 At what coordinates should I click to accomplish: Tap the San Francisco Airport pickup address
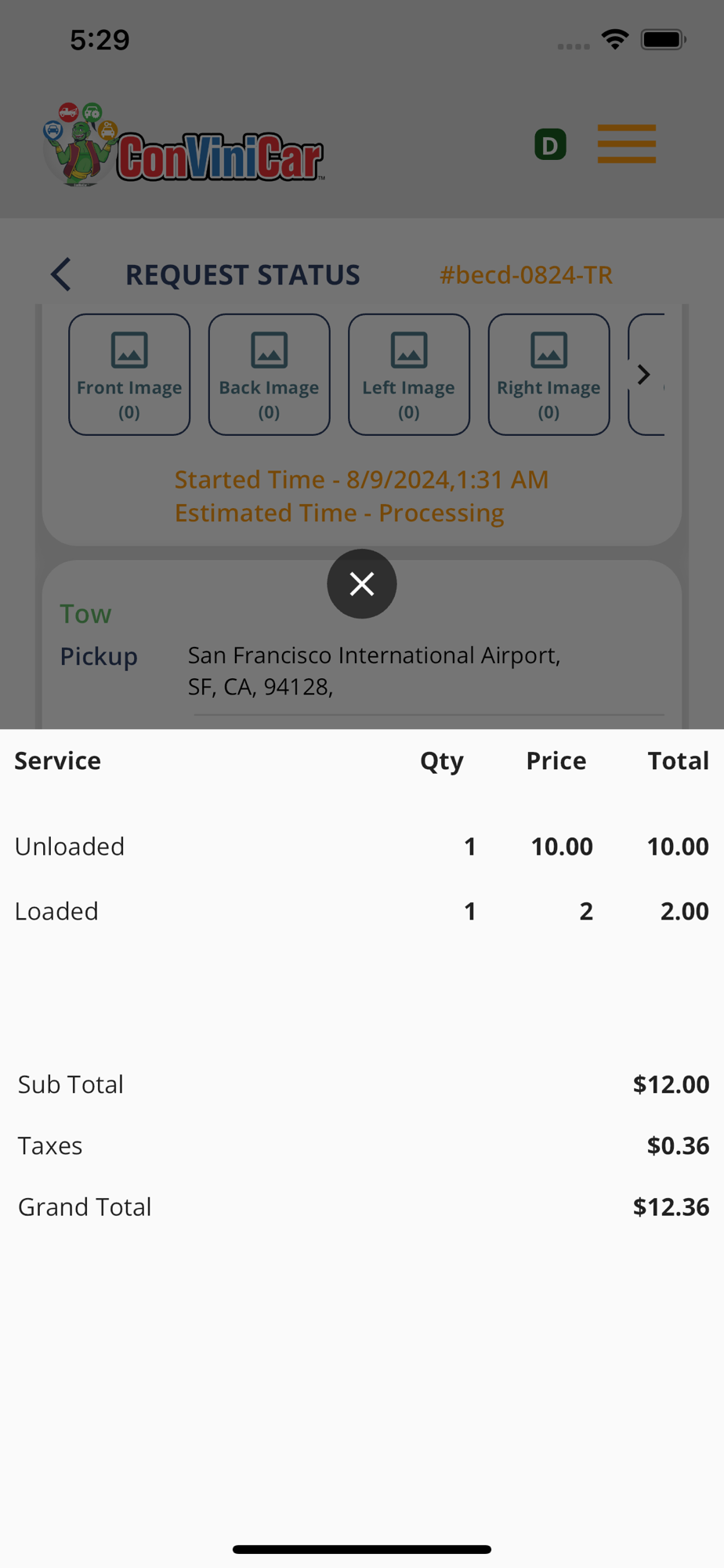[374, 670]
